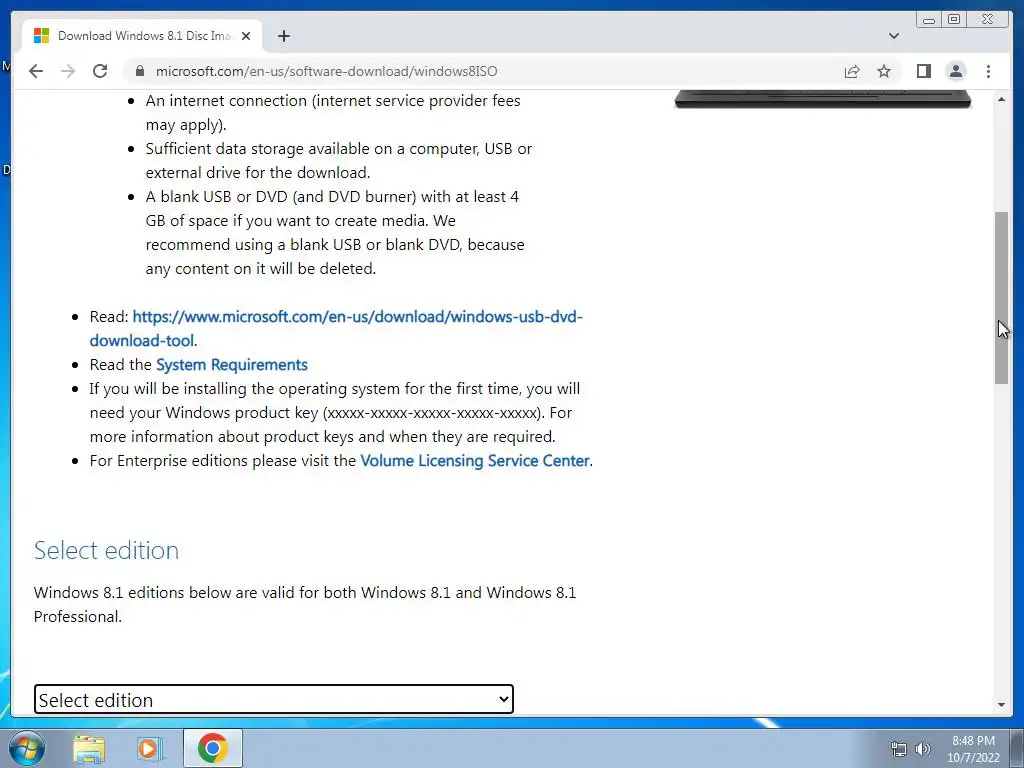Click the address bar URL
Image resolution: width=1024 pixels, height=768 pixels.
[327, 71]
